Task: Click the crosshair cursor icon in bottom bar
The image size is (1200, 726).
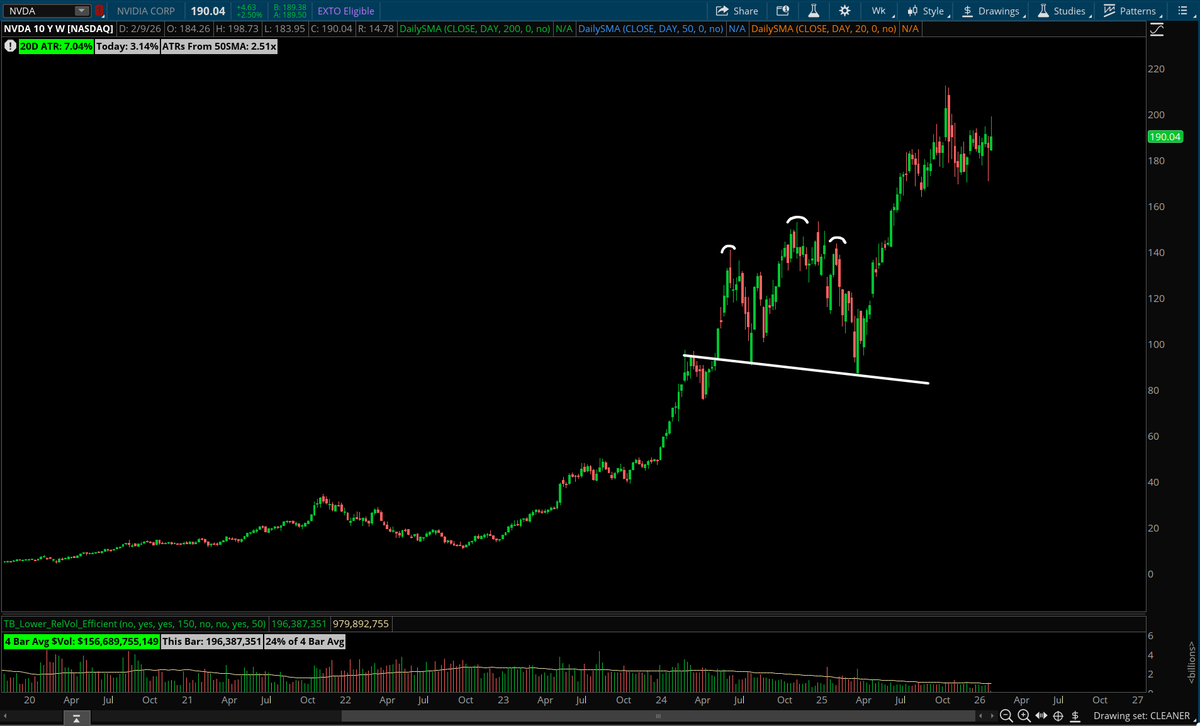Action: [x=1058, y=716]
